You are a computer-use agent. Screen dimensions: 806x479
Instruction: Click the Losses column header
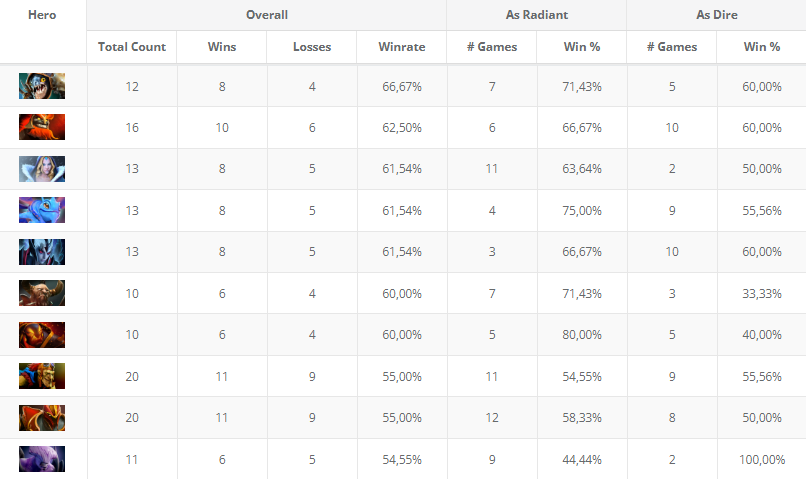(312, 47)
